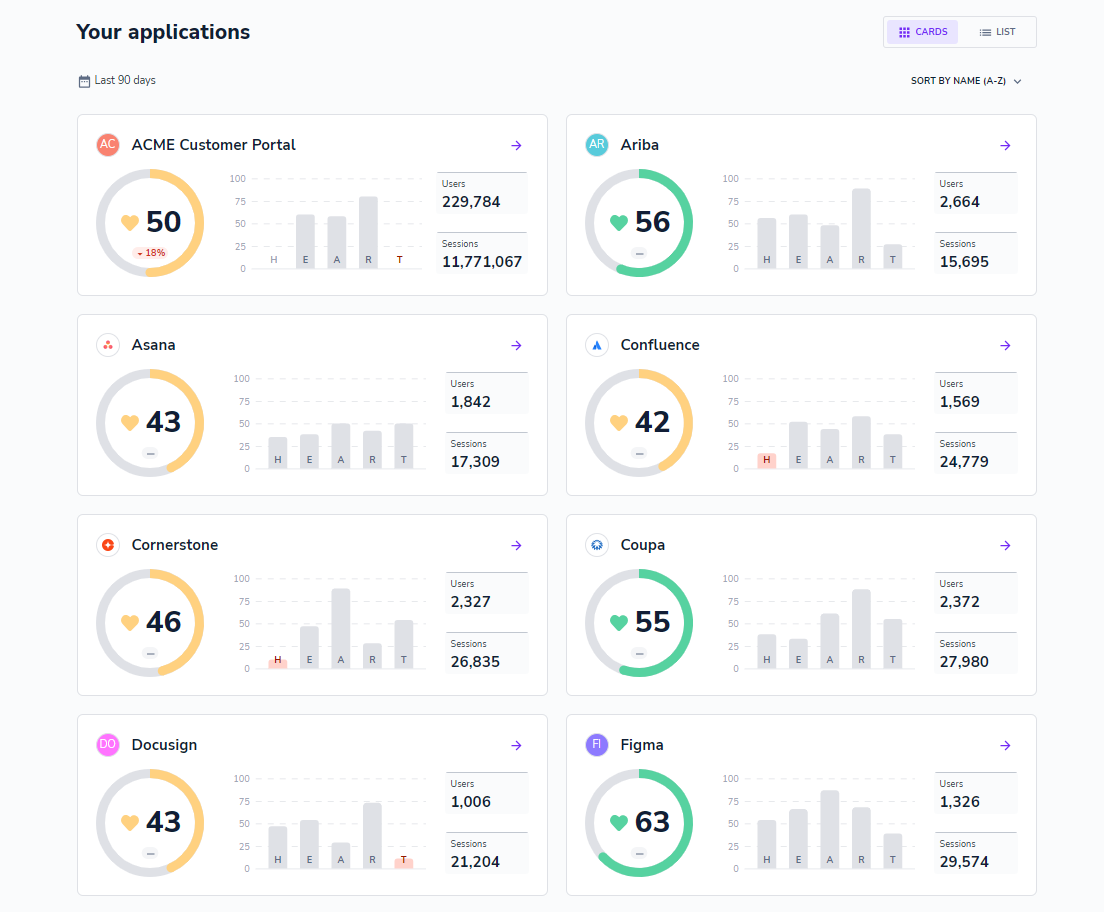Viewport: 1104px width, 912px height.
Task: Expand the Sort by Name (A-Z) dropdown
Action: [966, 81]
